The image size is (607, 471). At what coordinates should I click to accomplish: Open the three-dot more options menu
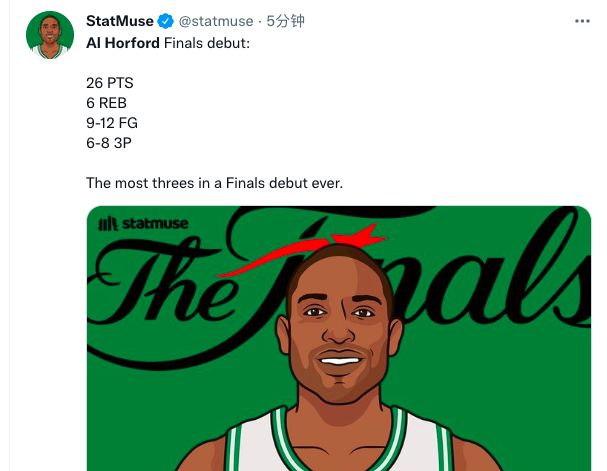(x=582, y=21)
